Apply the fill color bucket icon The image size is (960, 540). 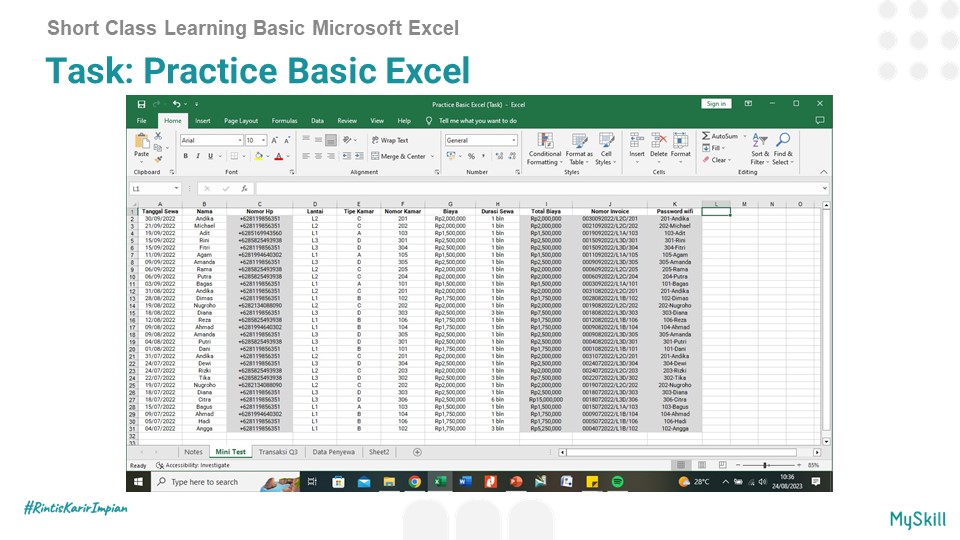pos(258,156)
